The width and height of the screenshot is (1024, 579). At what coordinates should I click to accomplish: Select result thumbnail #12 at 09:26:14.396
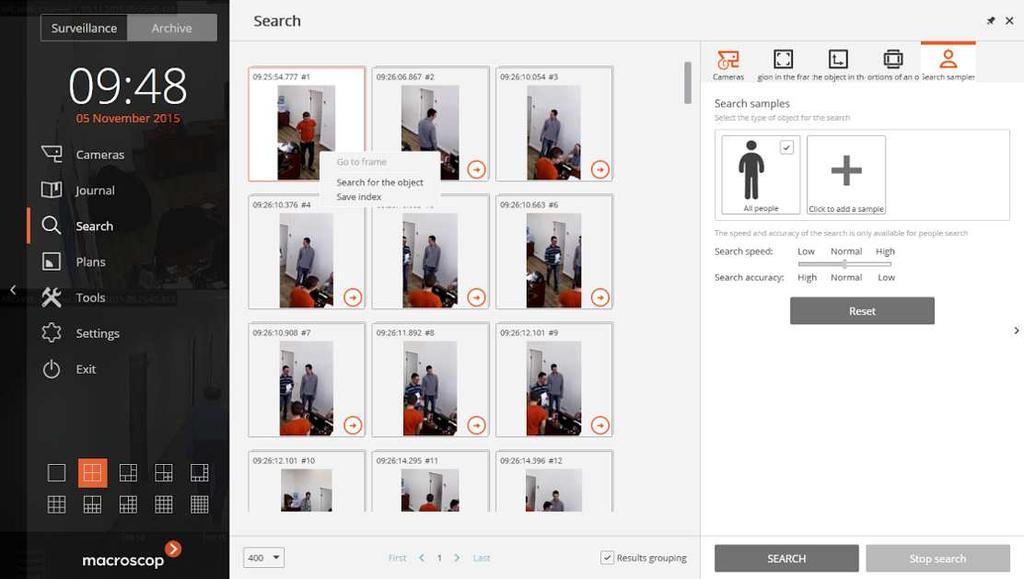pyautogui.click(x=554, y=481)
